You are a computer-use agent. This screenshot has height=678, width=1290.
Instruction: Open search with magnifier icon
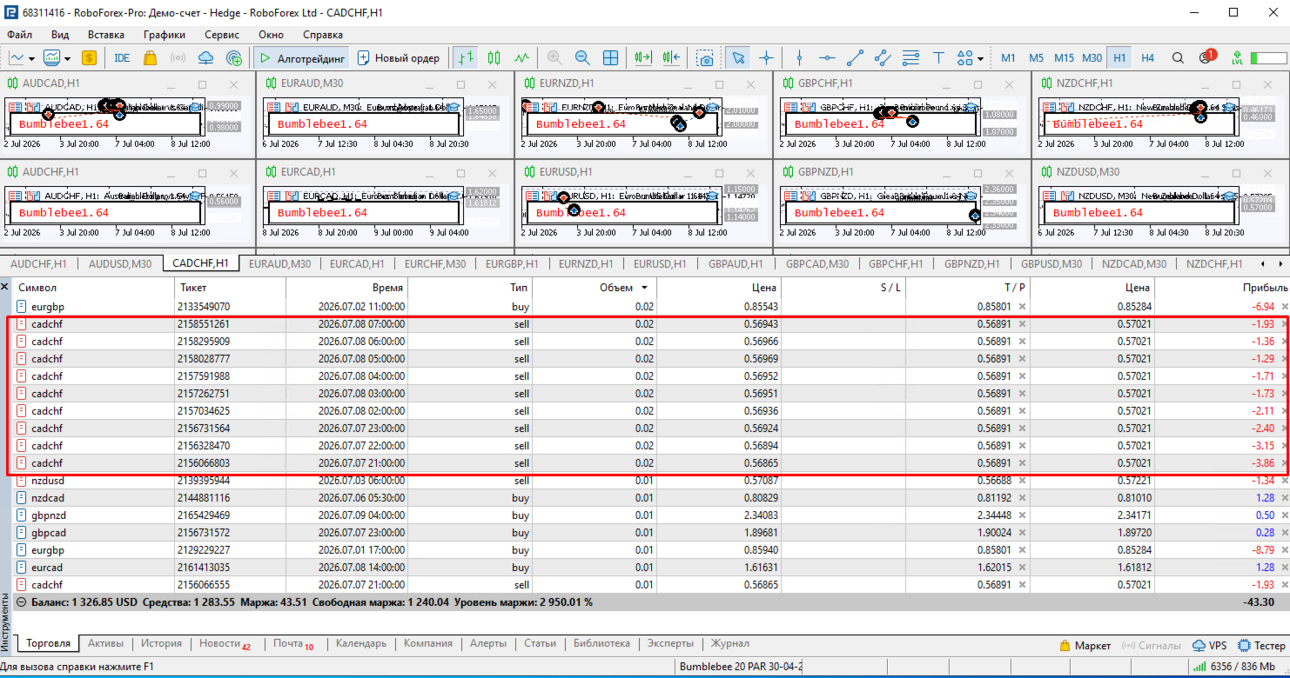[x=1178, y=58]
